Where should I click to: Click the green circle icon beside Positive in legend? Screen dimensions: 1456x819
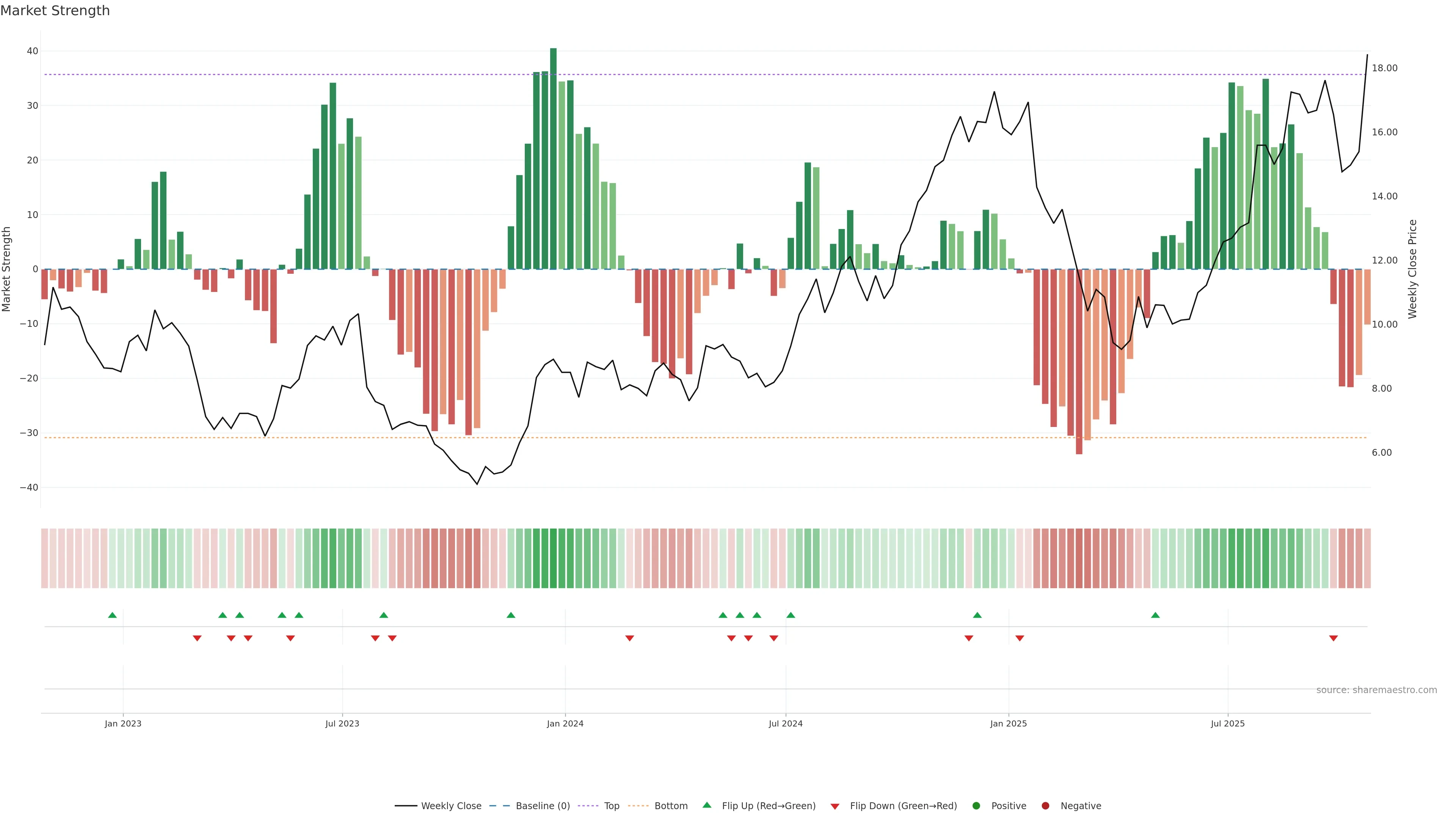coord(976,806)
